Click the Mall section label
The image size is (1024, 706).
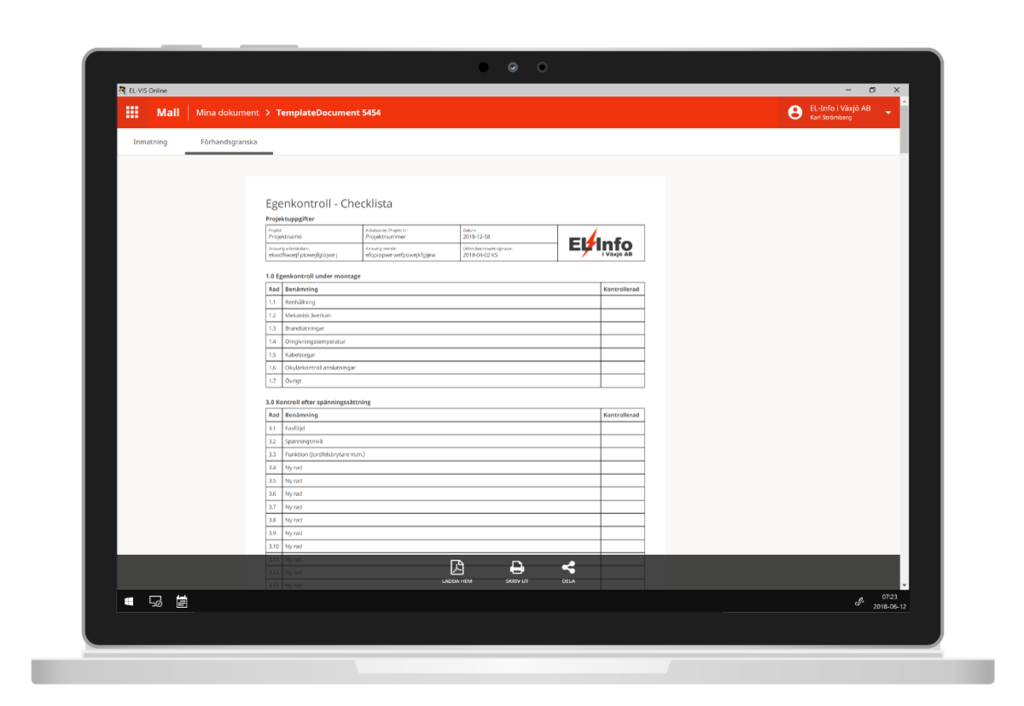coord(168,112)
